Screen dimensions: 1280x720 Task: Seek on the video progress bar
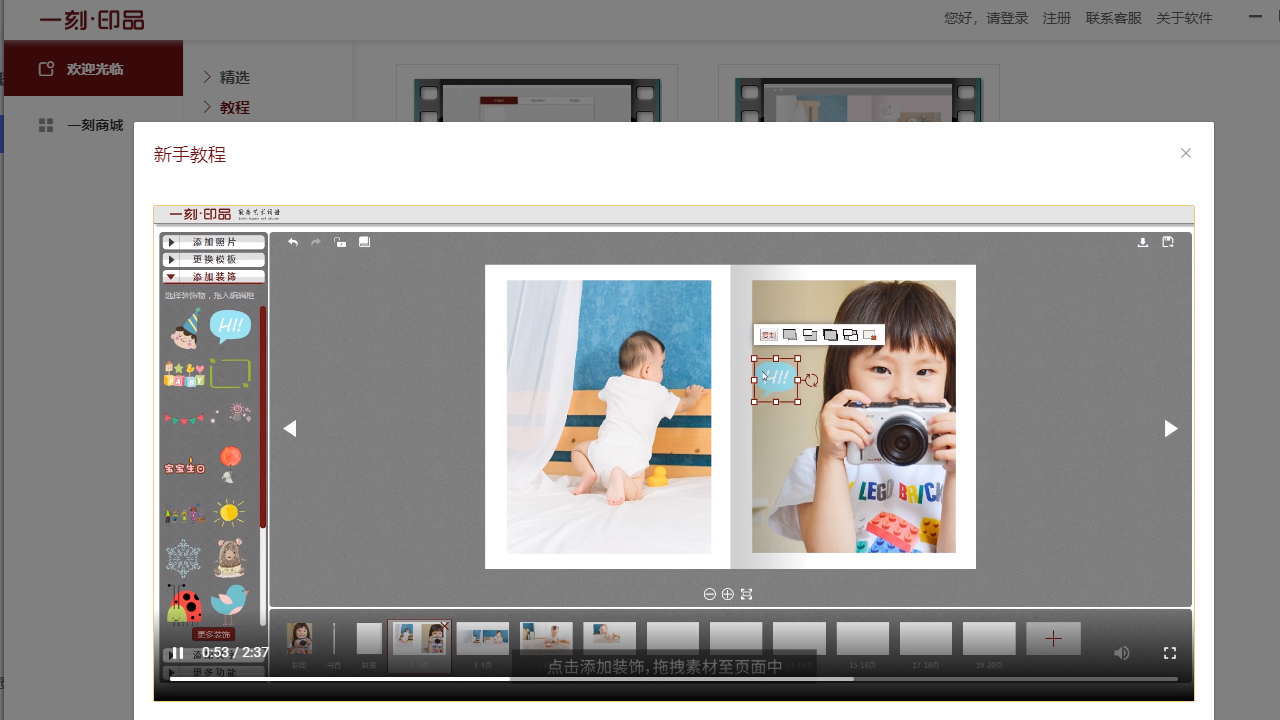pyautogui.click(x=673, y=679)
